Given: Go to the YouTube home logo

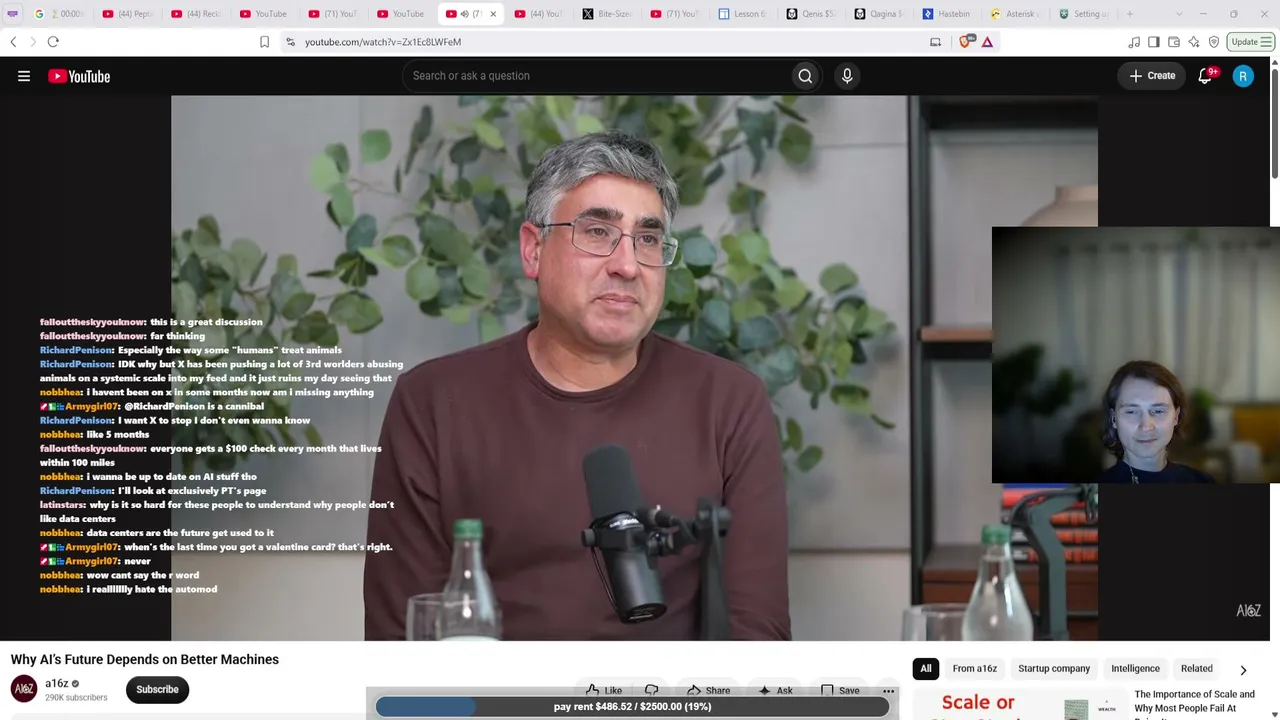Looking at the screenshot, I should coord(79,76).
